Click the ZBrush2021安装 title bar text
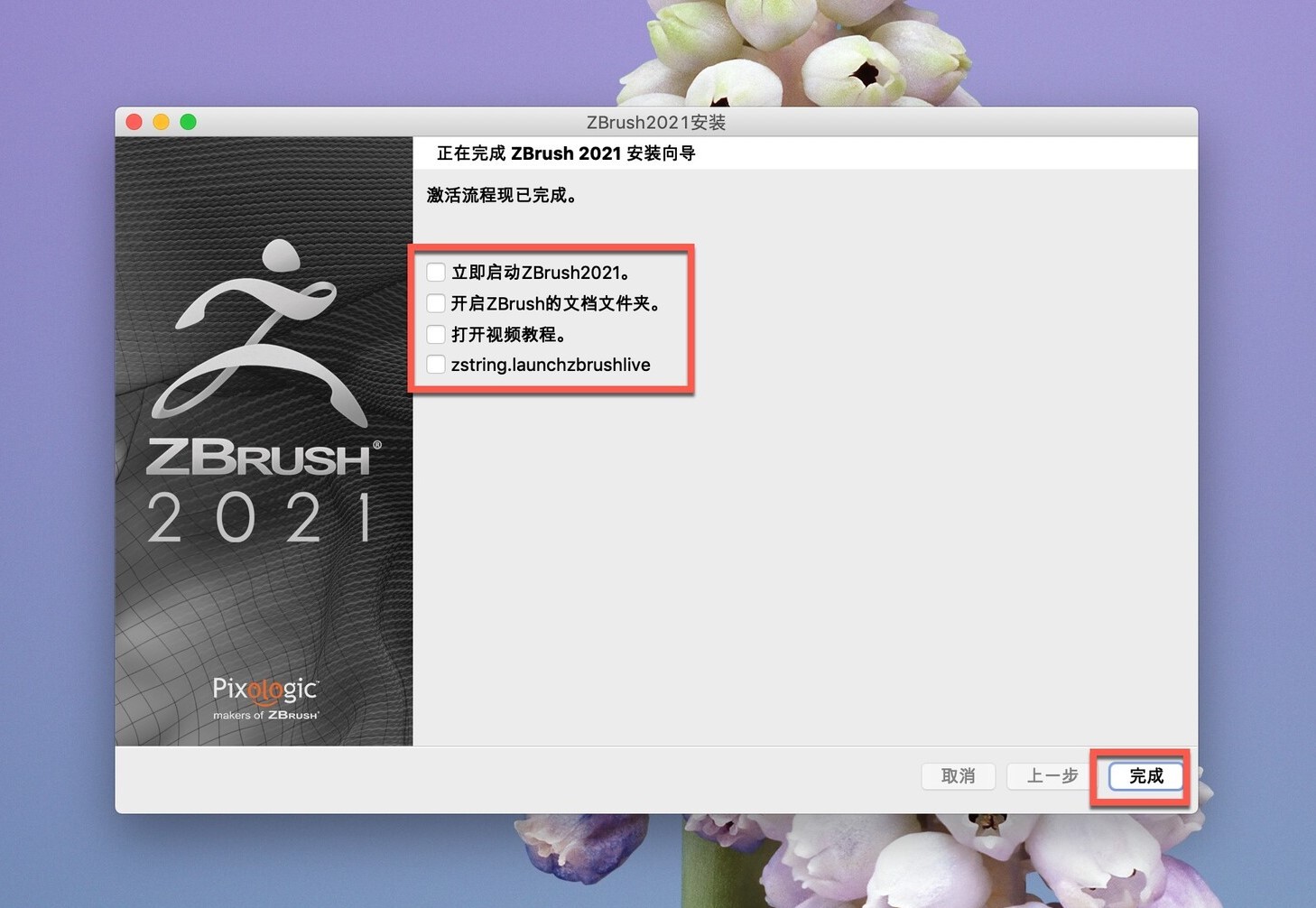Screen dimensions: 1316x908 point(655,122)
